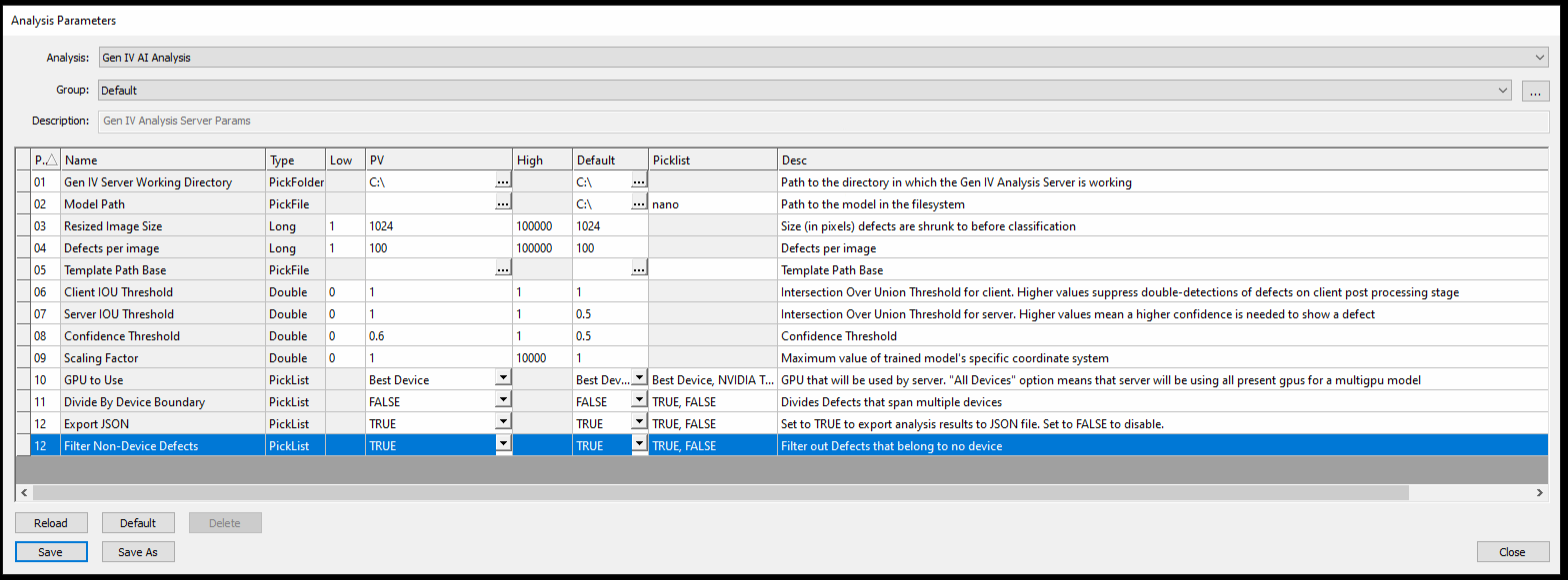The image size is (1568, 580).
Task: Click browse button in Template Path Base PV cell
Action: coord(503,270)
